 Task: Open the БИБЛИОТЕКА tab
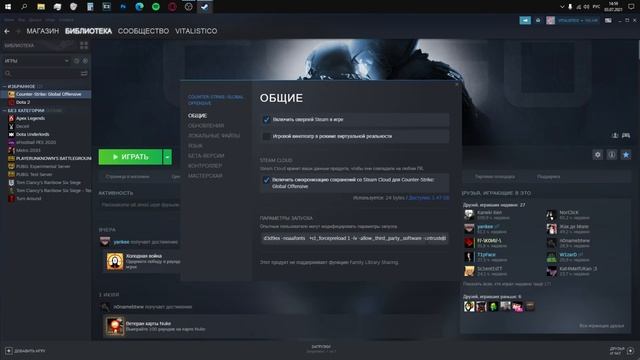coord(88,31)
